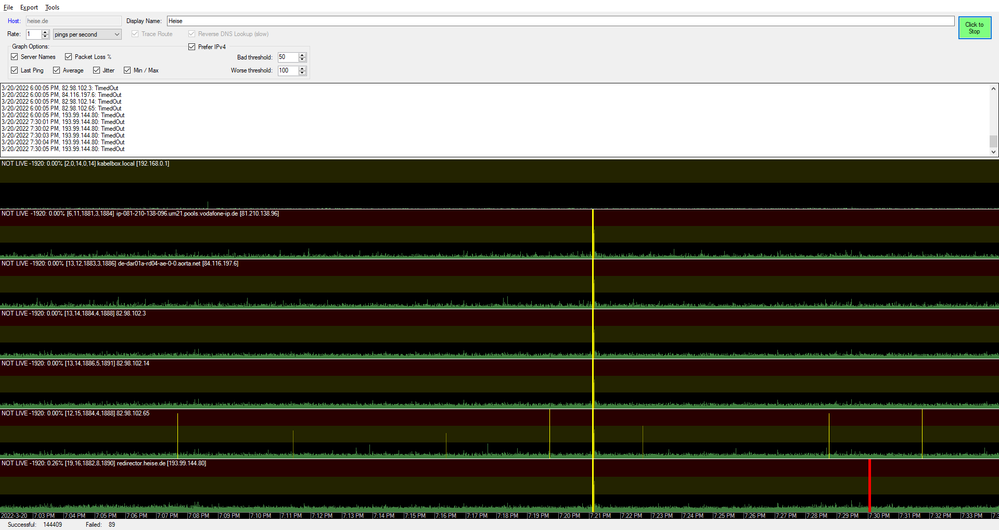Click the red packet-loss bar near 7:30 PM

tap(870, 485)
